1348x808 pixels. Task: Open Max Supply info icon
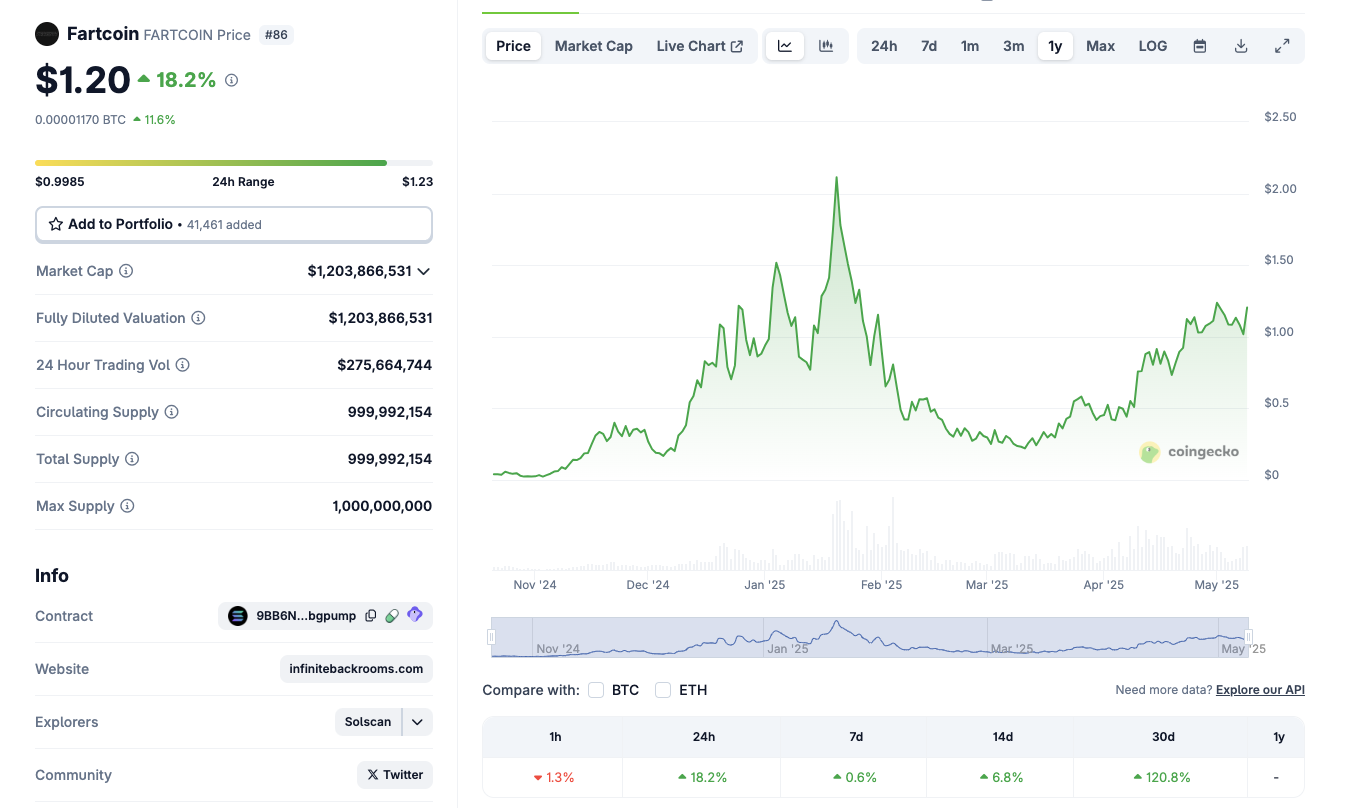pyautogui.click(x=127, y=506)
